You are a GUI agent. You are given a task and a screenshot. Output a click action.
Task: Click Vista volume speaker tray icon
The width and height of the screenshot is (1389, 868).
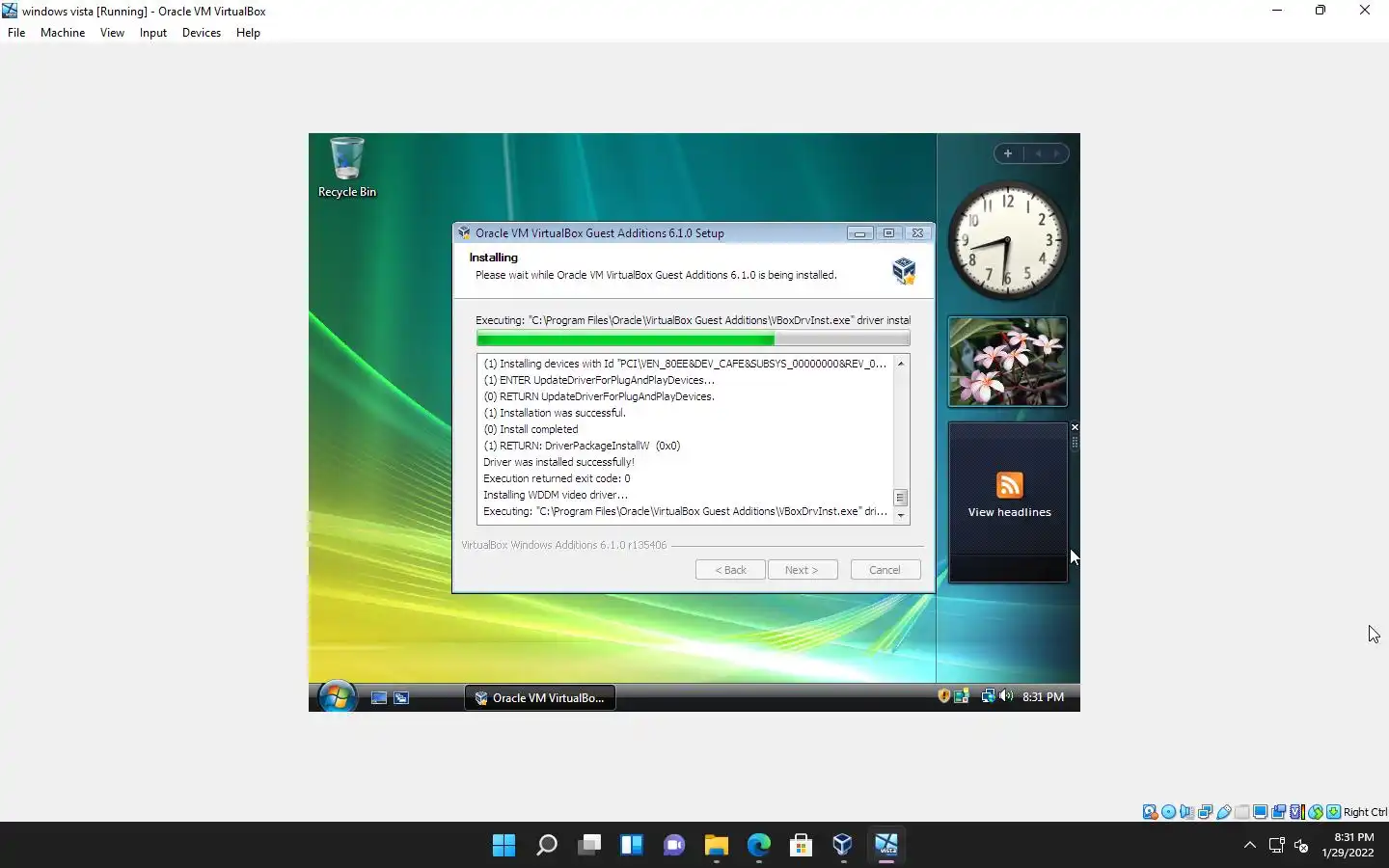[x=1006, y=695]
